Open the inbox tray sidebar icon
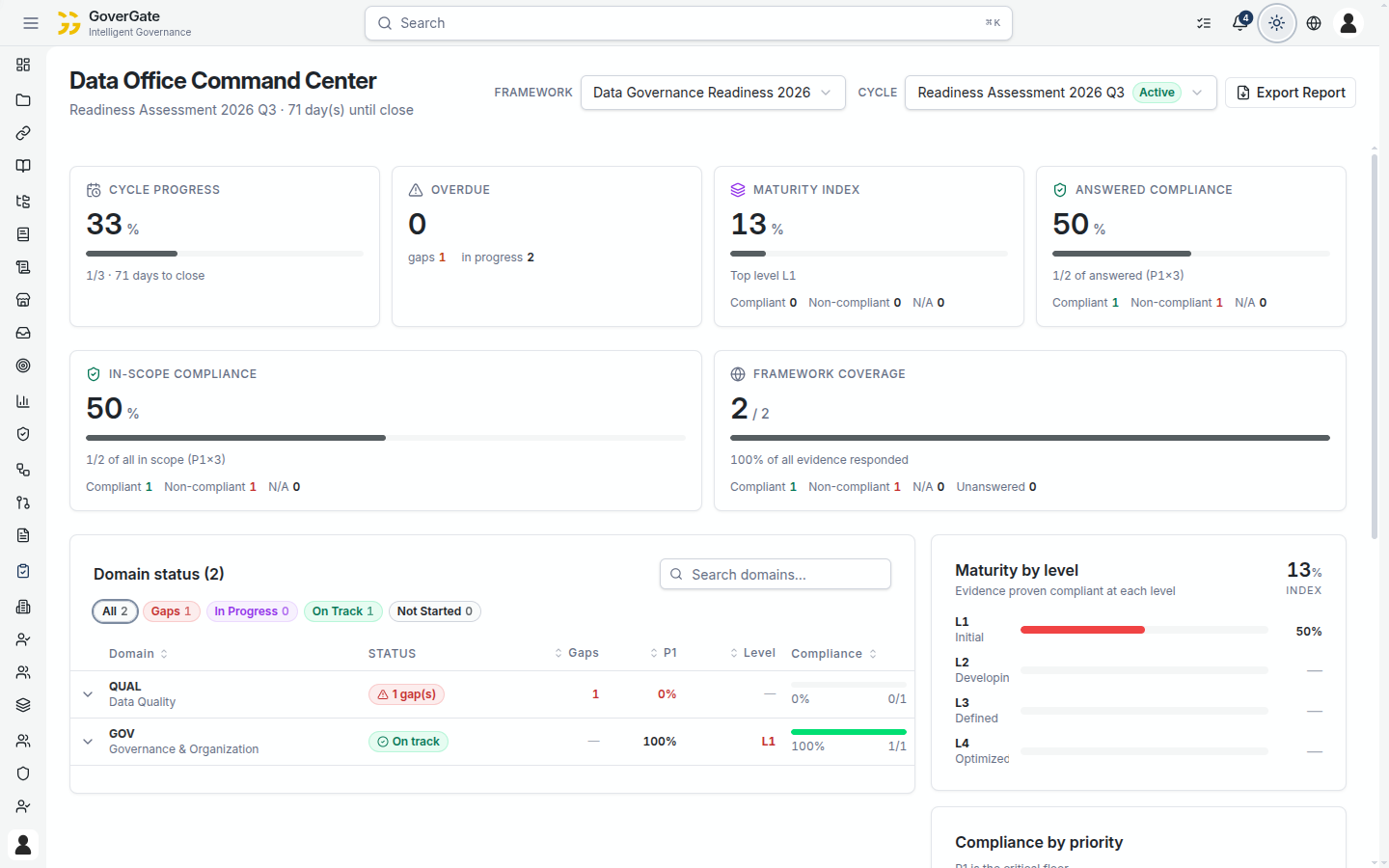The width and height of the screenshot is (1389, 868). 23,333
